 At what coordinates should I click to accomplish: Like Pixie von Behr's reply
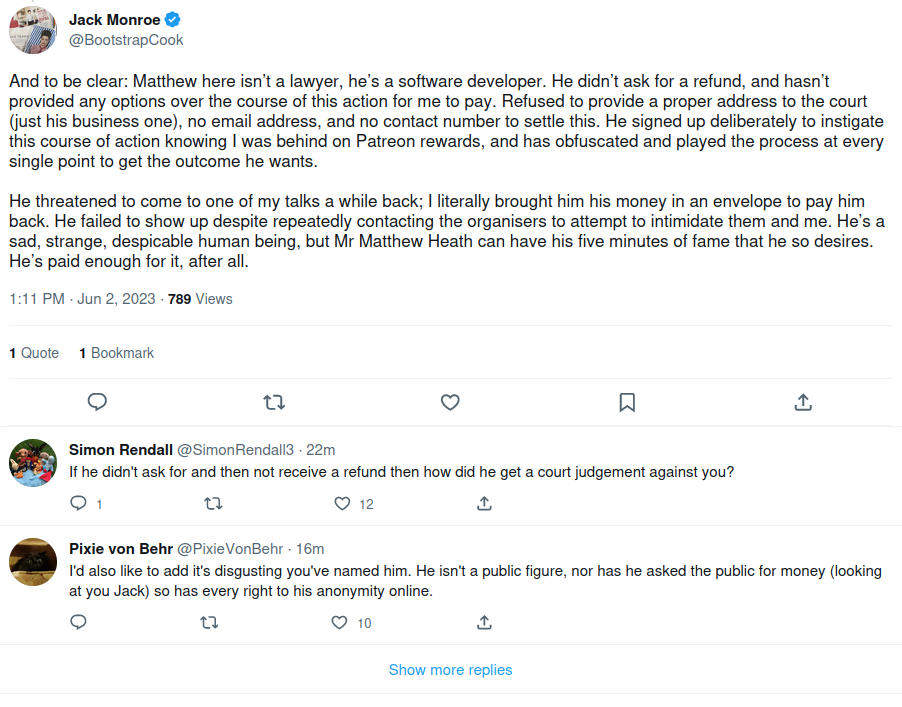pos(340,622)
